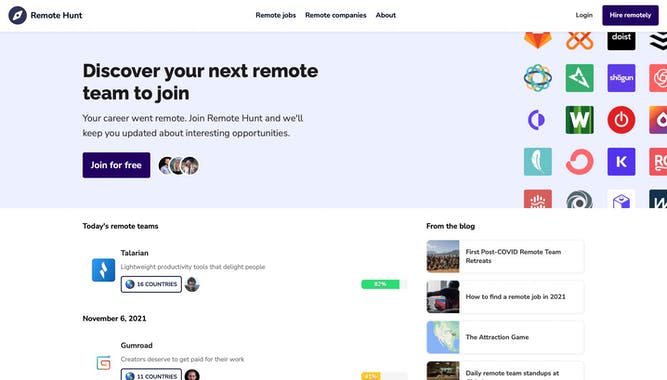Click the teal feather company logo
The width and height of the screenshot is (667, 380).
[x=538, y=162]
